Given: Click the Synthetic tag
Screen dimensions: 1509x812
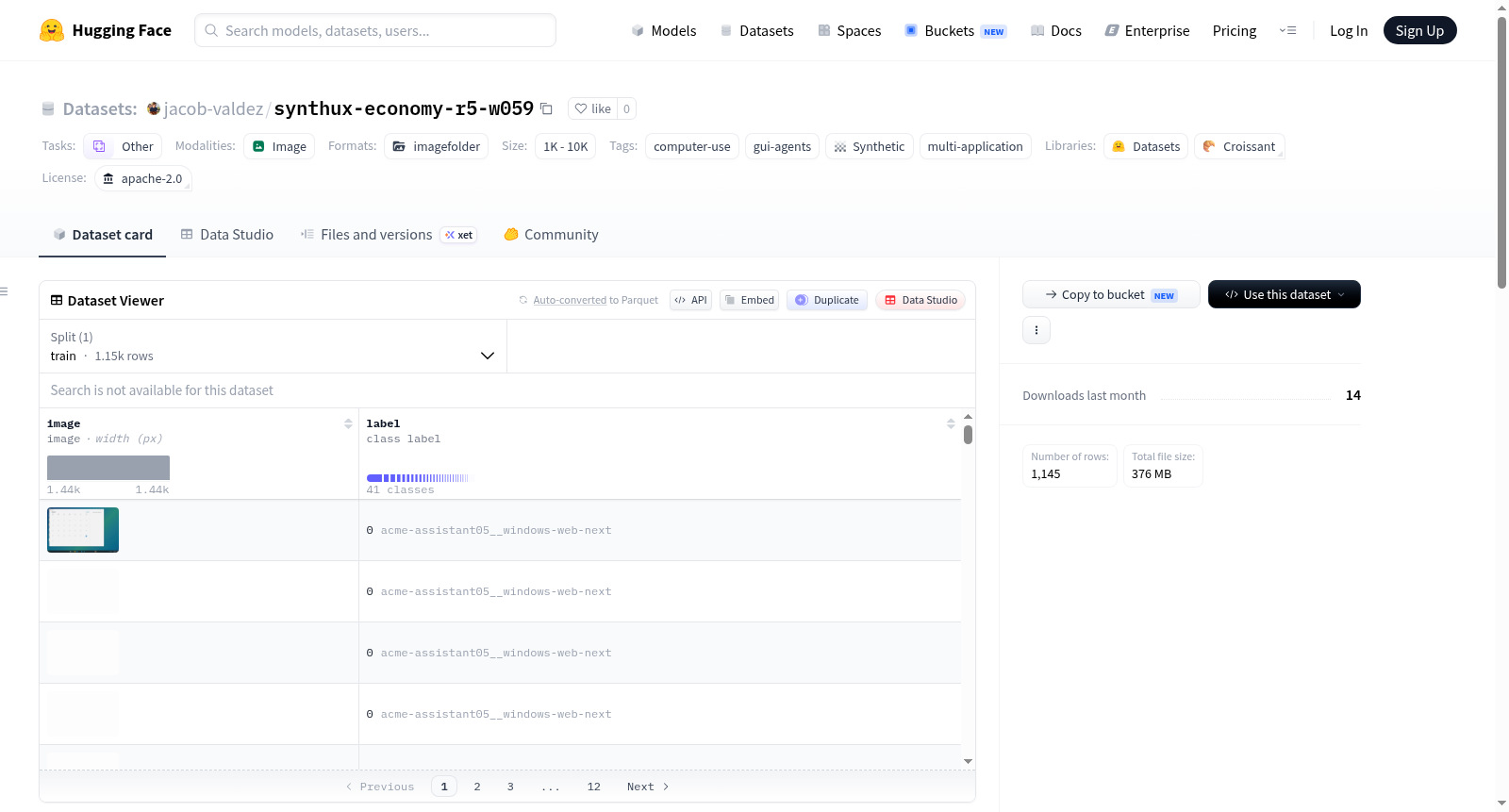Looking at the screenshot, I should (x=870, y=146).
